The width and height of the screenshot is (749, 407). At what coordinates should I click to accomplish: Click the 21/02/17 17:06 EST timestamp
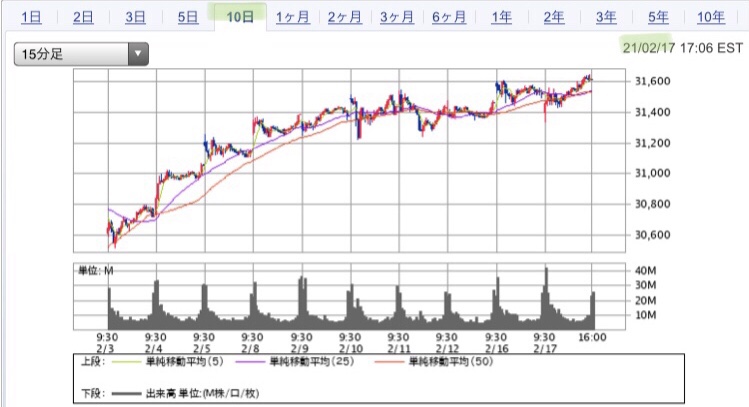[x=683, y=48]
